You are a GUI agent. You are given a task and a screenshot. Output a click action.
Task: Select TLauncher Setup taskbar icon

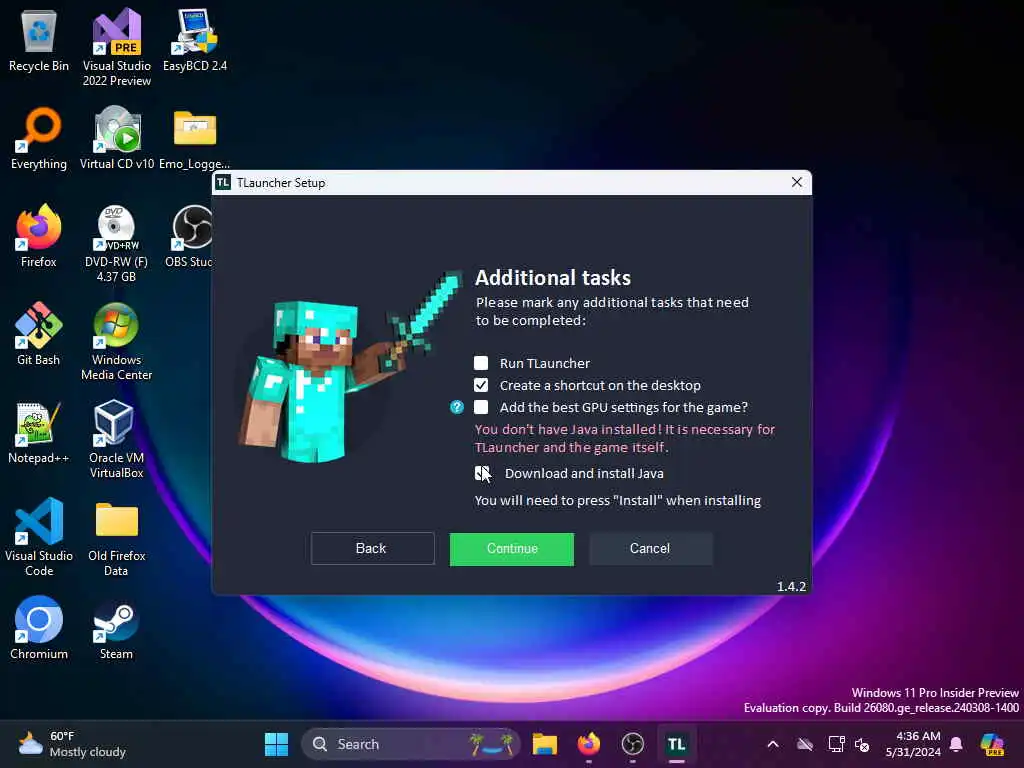click(677, 744)
